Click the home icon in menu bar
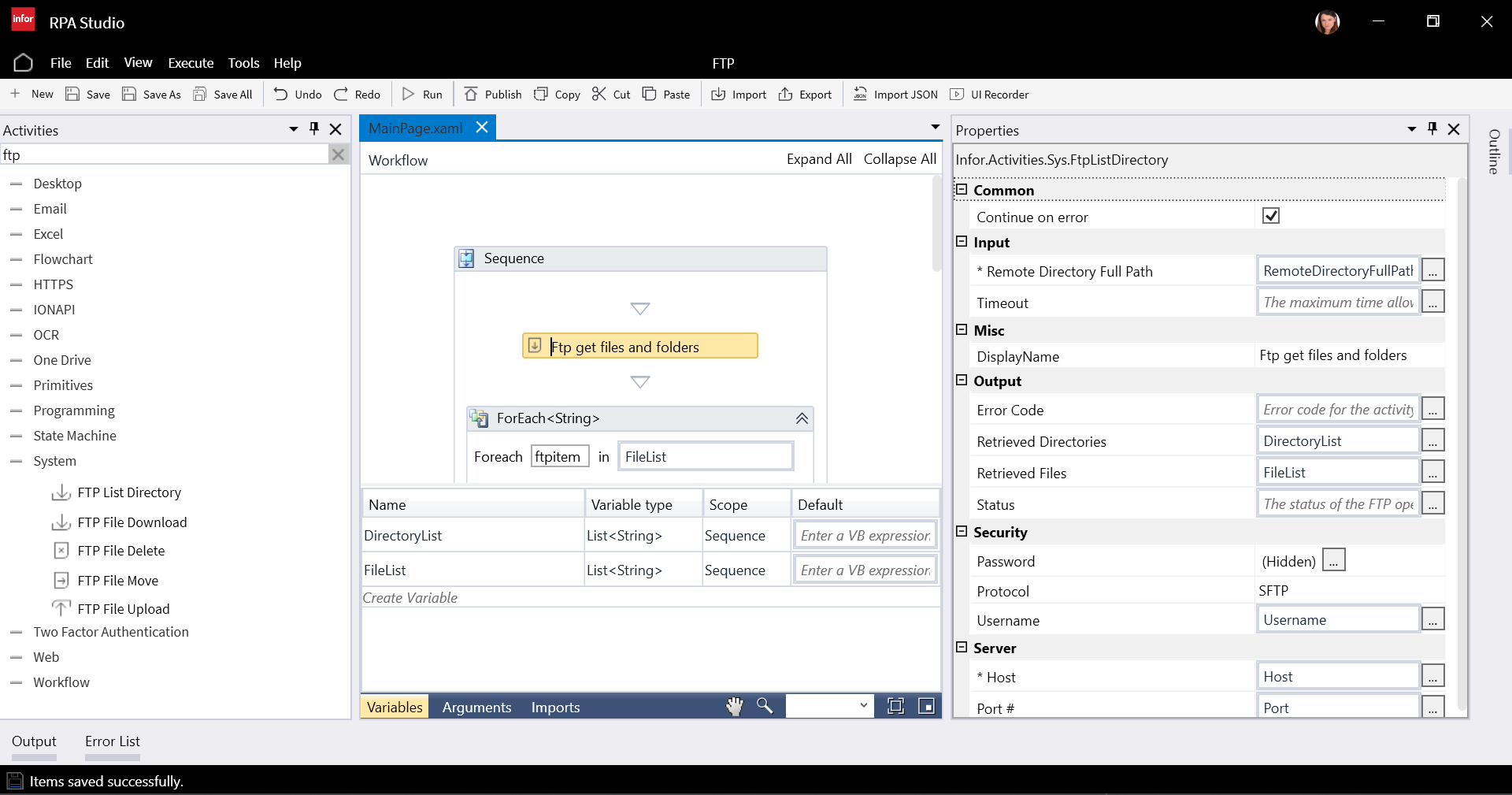The image size is (1512, 795). pyautogui.click(x=24, y=63)
